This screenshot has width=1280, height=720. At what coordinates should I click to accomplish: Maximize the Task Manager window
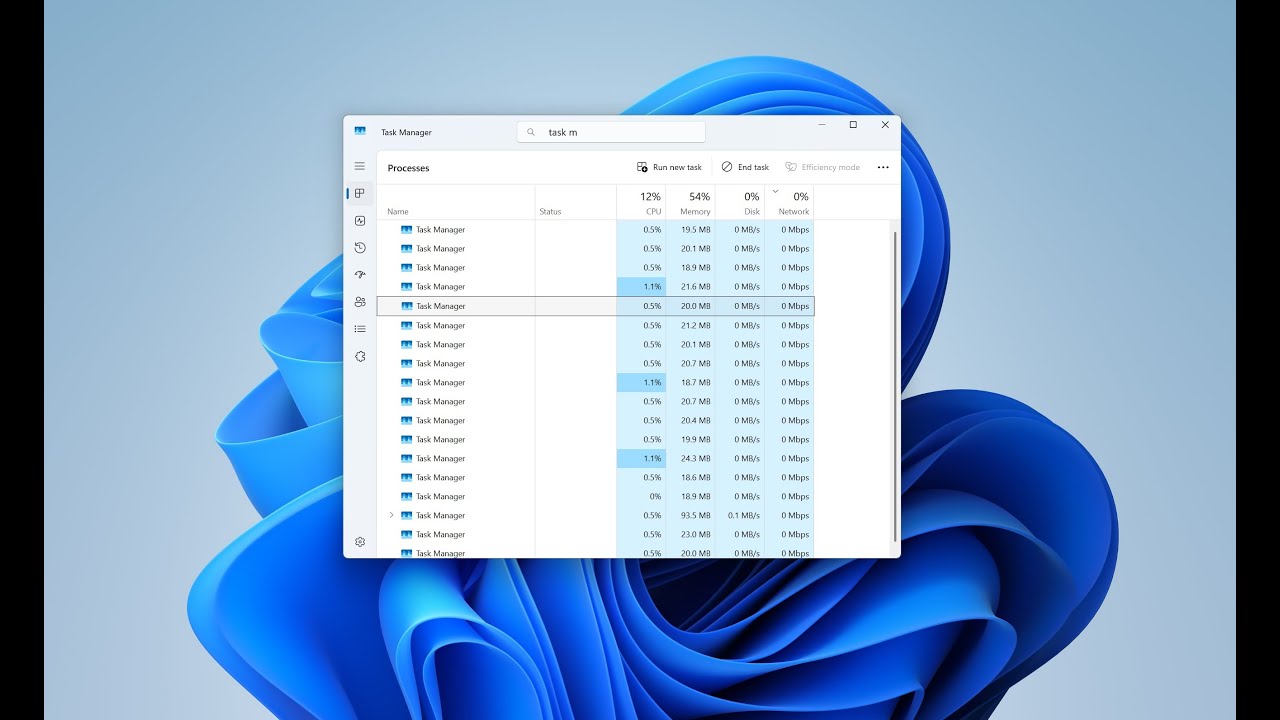tap(853, 125)
